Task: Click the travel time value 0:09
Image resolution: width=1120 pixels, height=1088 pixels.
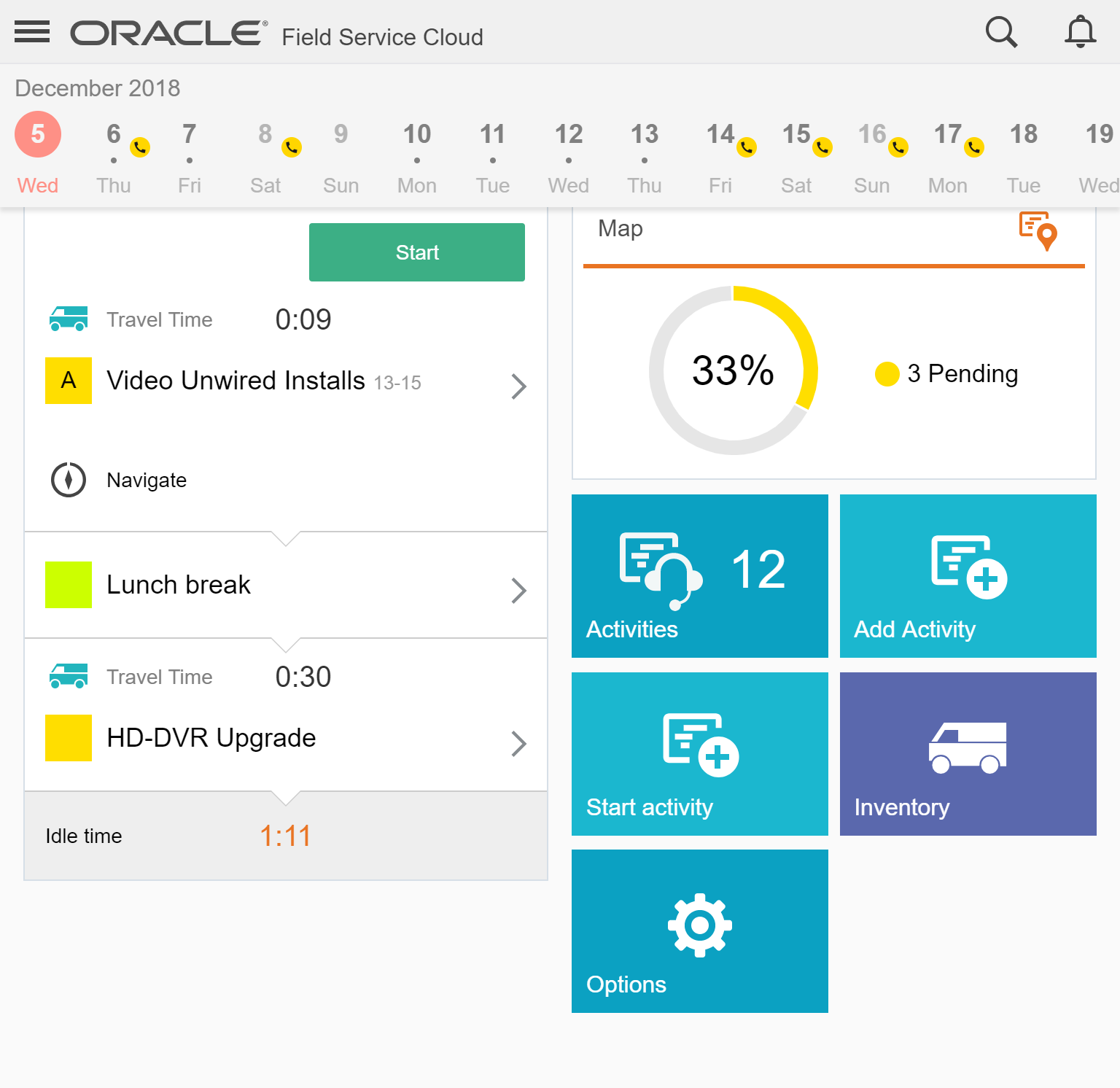Action: 303,319
